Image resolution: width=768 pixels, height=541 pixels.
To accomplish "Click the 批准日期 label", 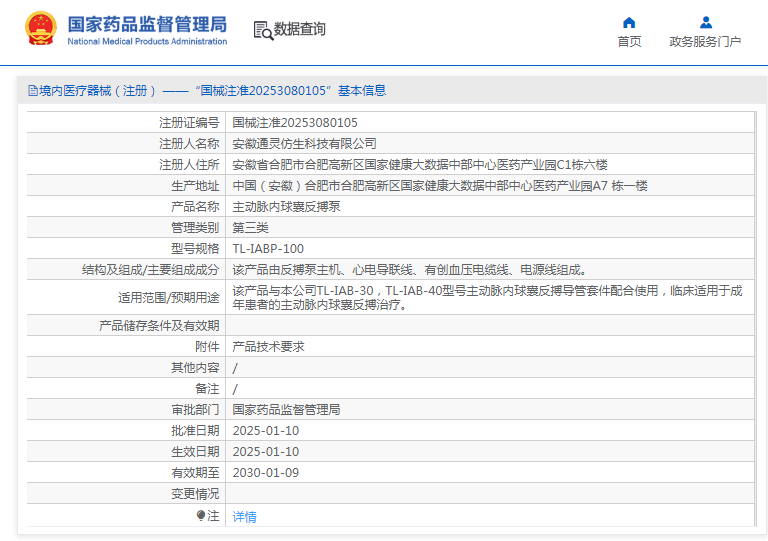I will pos(195,431).
